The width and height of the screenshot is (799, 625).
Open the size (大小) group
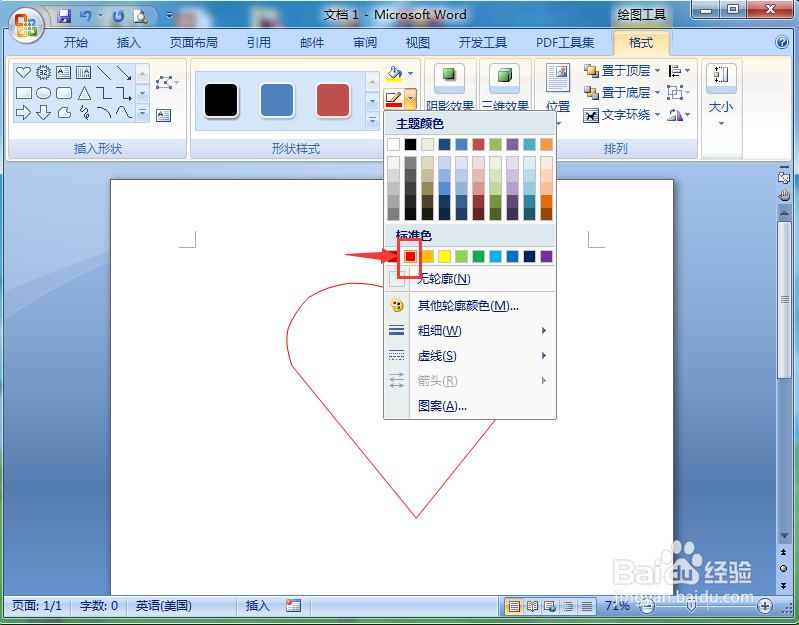721,94
